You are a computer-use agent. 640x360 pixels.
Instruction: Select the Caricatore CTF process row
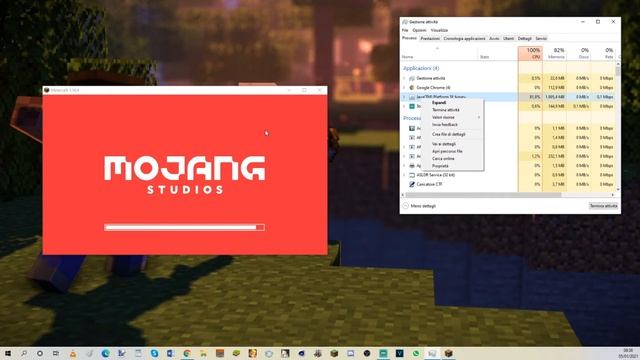click(x=508, y=184)
